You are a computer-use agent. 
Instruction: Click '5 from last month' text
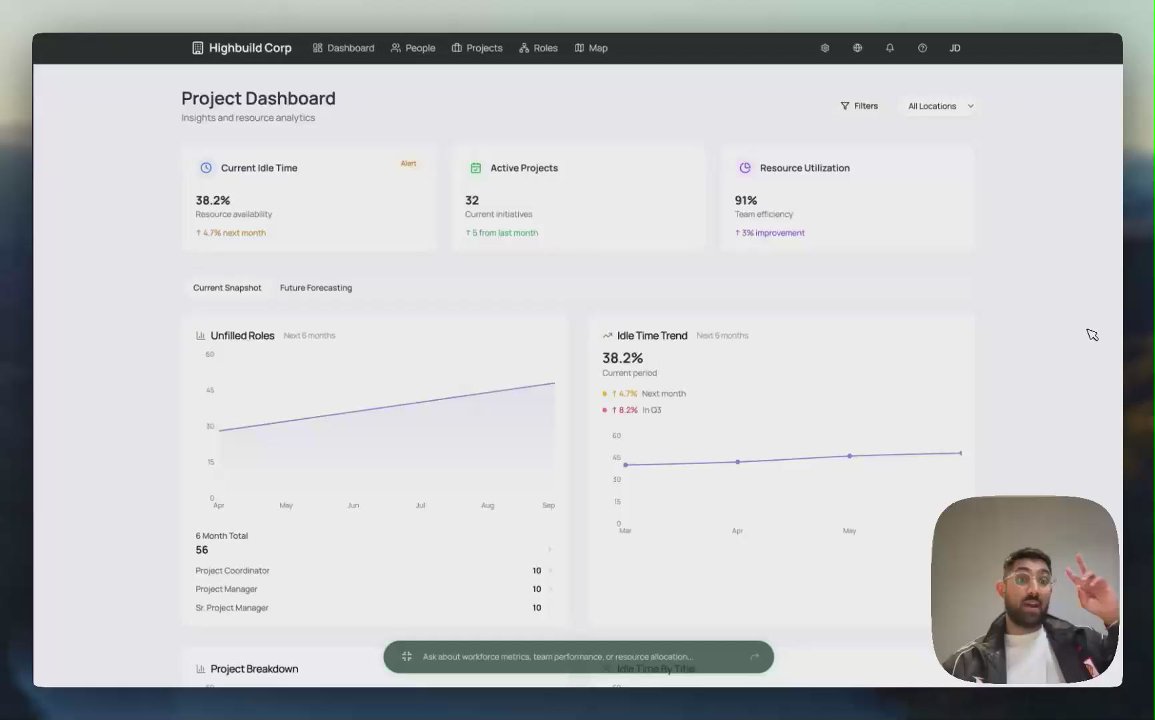pos(502,233)
